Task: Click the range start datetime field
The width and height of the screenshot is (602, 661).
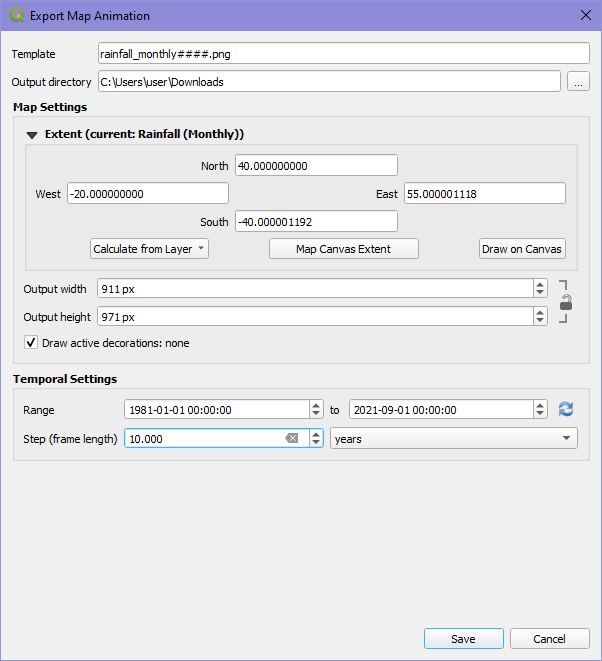Action: click(x=217, y=409)
